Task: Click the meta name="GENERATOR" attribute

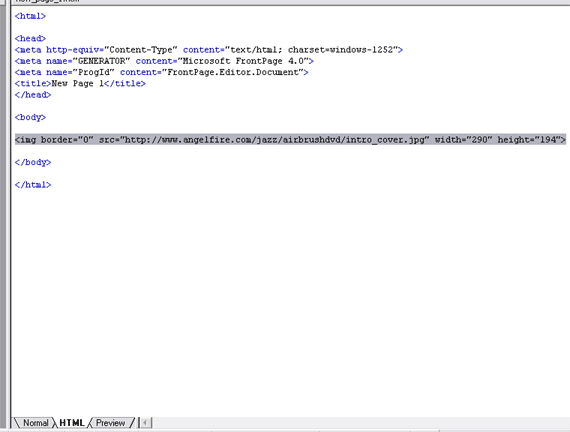Action: 88,61
